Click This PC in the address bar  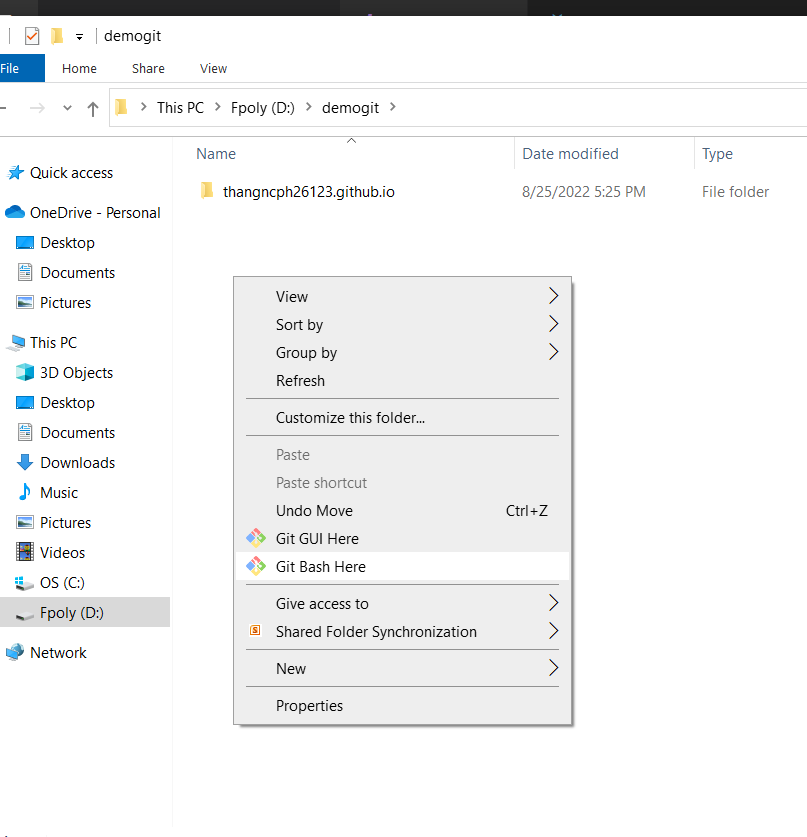pos(180,108)
